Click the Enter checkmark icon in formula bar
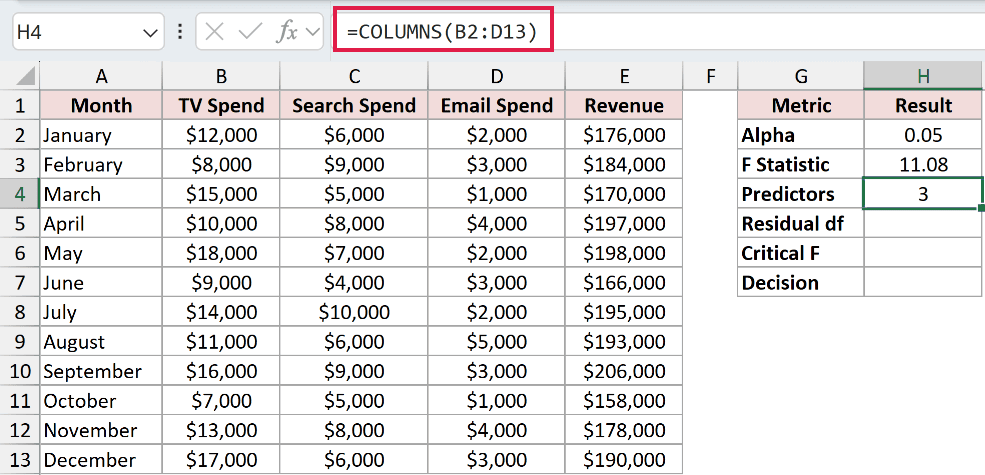This screenshot has height=475, width=985. (x=251, y=33)
